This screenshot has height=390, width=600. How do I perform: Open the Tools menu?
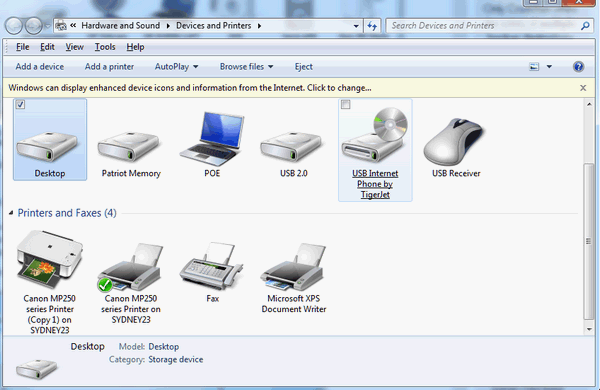click(x=105, y=47)
